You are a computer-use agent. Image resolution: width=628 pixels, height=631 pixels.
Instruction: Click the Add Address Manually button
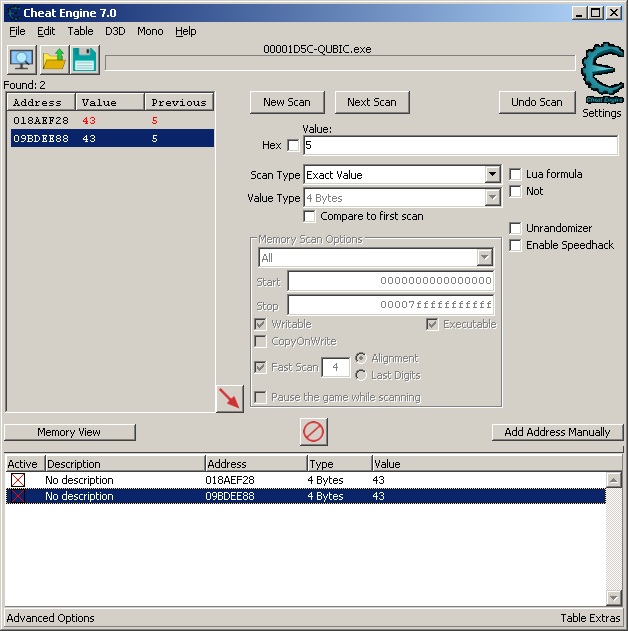click(557, 432)
